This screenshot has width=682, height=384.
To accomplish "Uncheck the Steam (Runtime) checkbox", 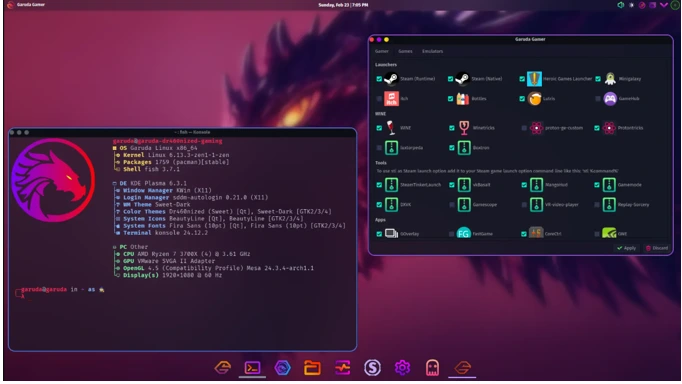I will 379,79.
